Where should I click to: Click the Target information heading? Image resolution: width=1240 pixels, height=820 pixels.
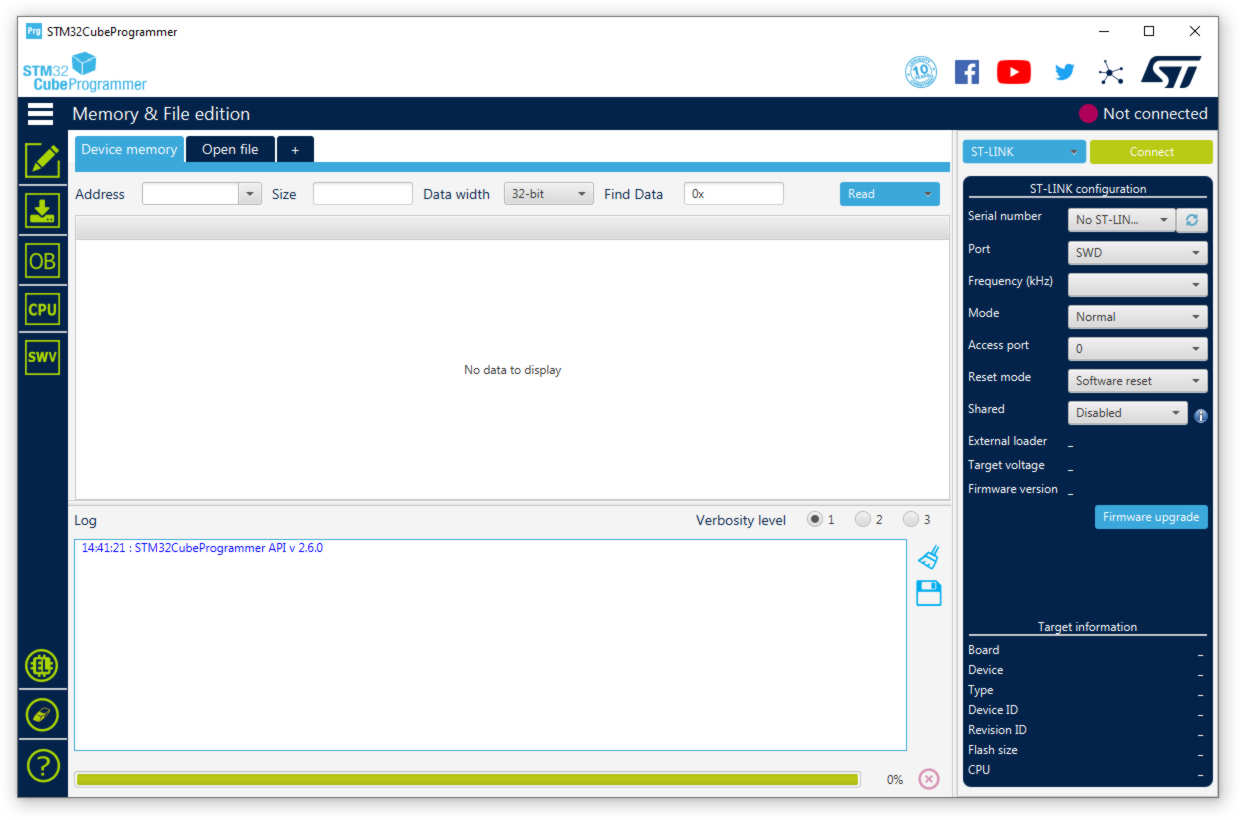[1087, 627]
